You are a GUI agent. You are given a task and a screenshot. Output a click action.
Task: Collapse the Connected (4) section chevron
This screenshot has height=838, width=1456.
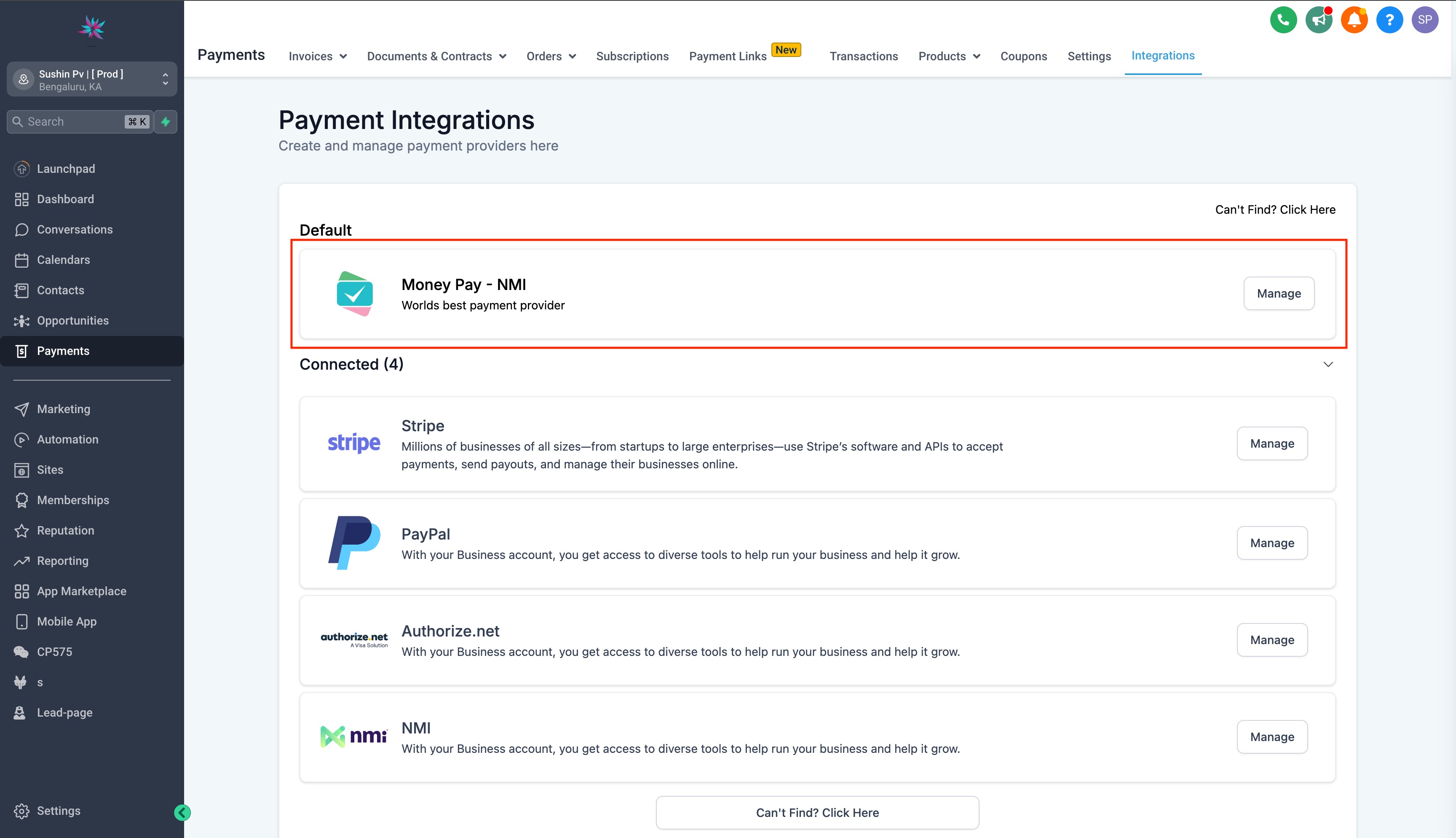click(1328, 364)
